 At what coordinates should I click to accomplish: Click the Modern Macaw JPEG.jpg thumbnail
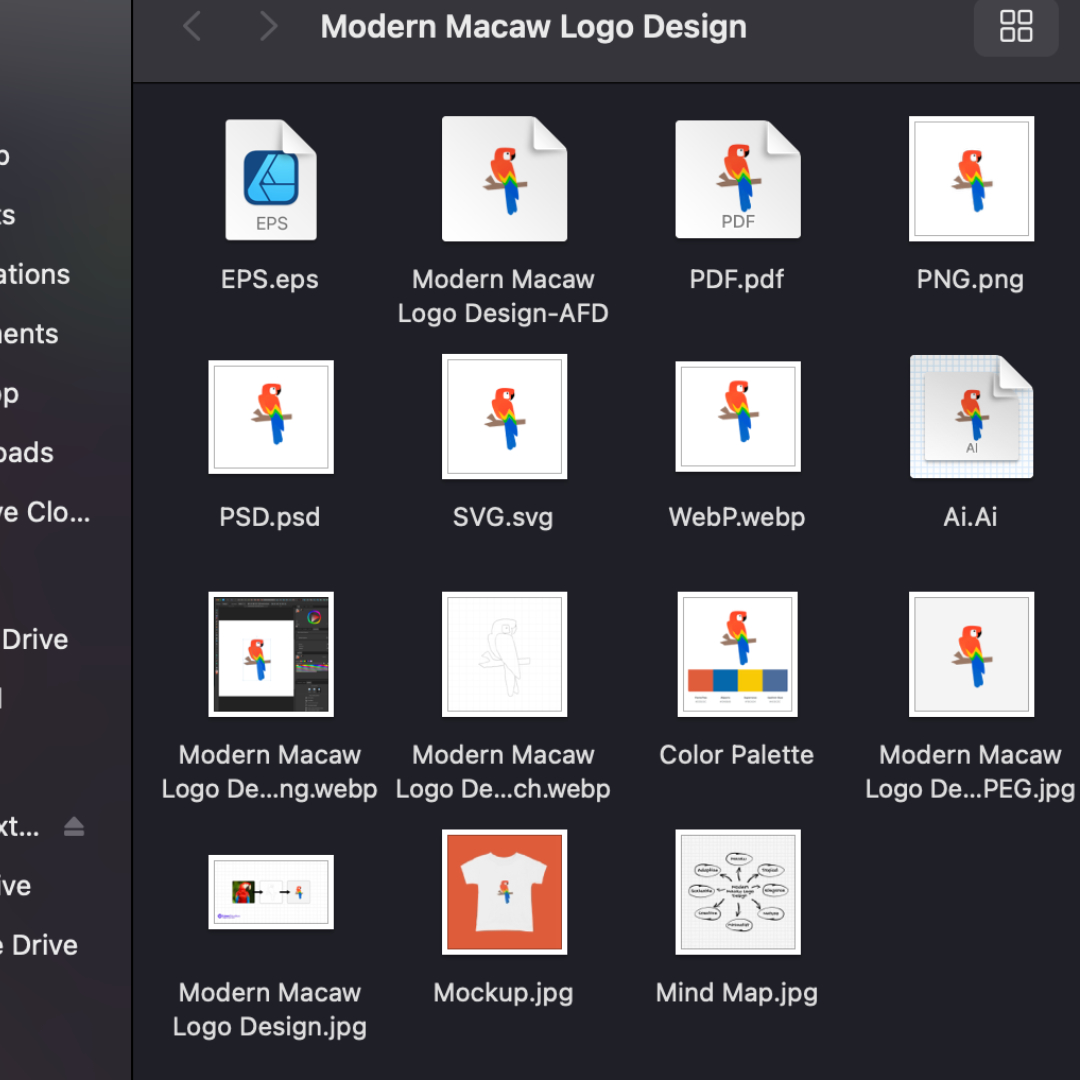(970, 654)
